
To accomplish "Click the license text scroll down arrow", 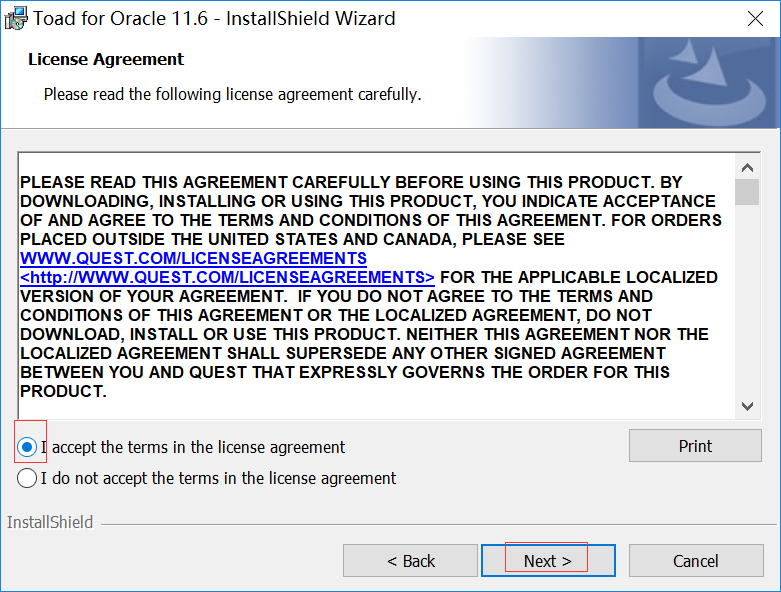I will [x=747, y=406].
